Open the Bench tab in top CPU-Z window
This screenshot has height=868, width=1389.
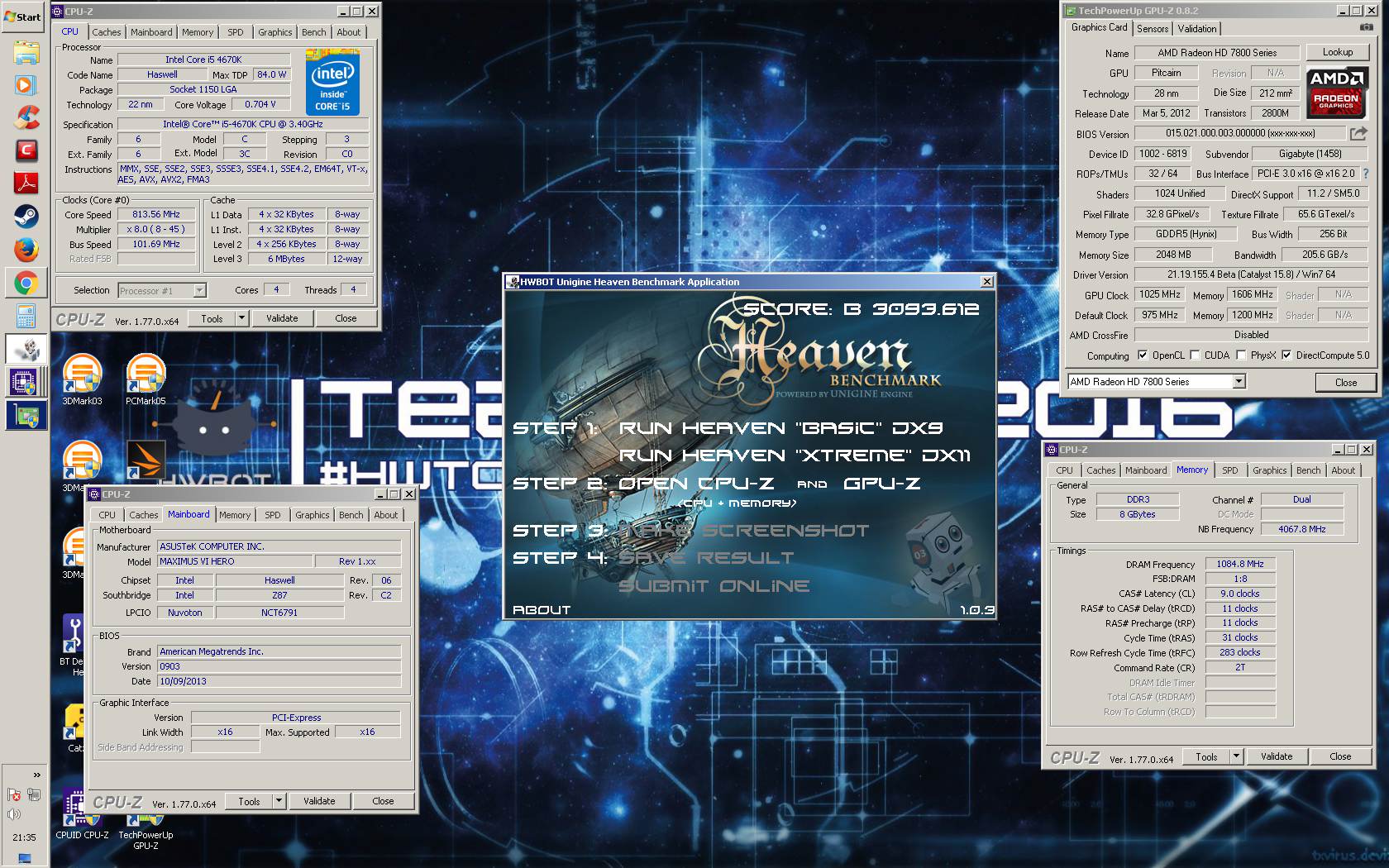click(x=313, y=32)
